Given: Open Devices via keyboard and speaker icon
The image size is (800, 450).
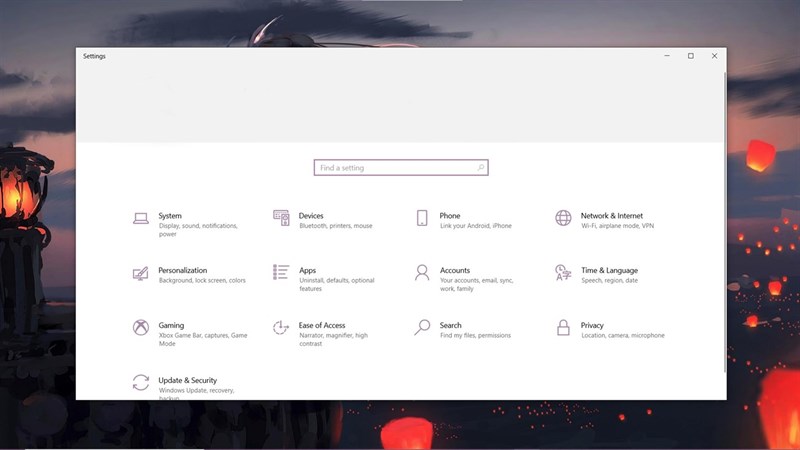Looking at the screenshot, I should tap(281, 218).
